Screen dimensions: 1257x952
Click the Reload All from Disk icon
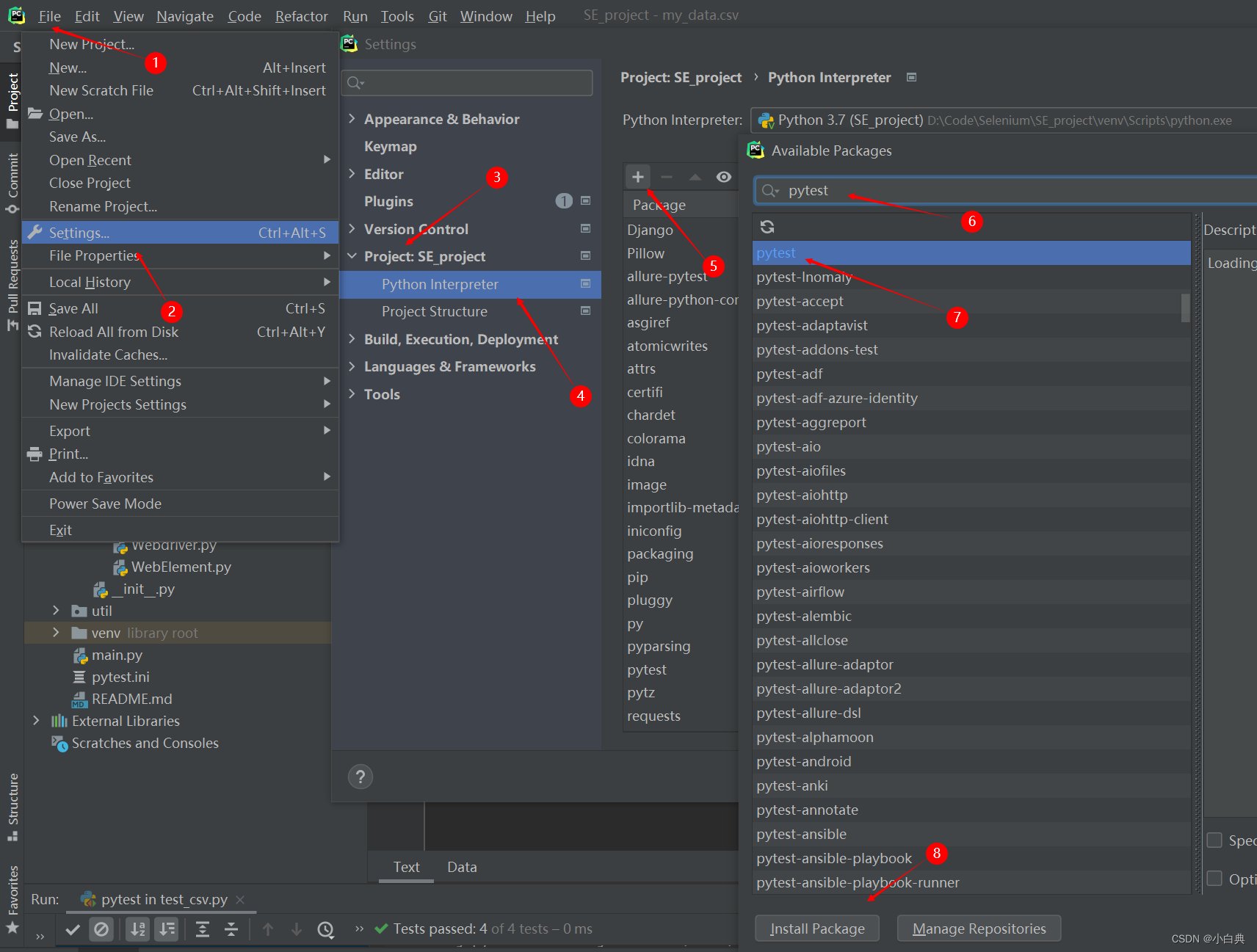[x=35, y=332]
